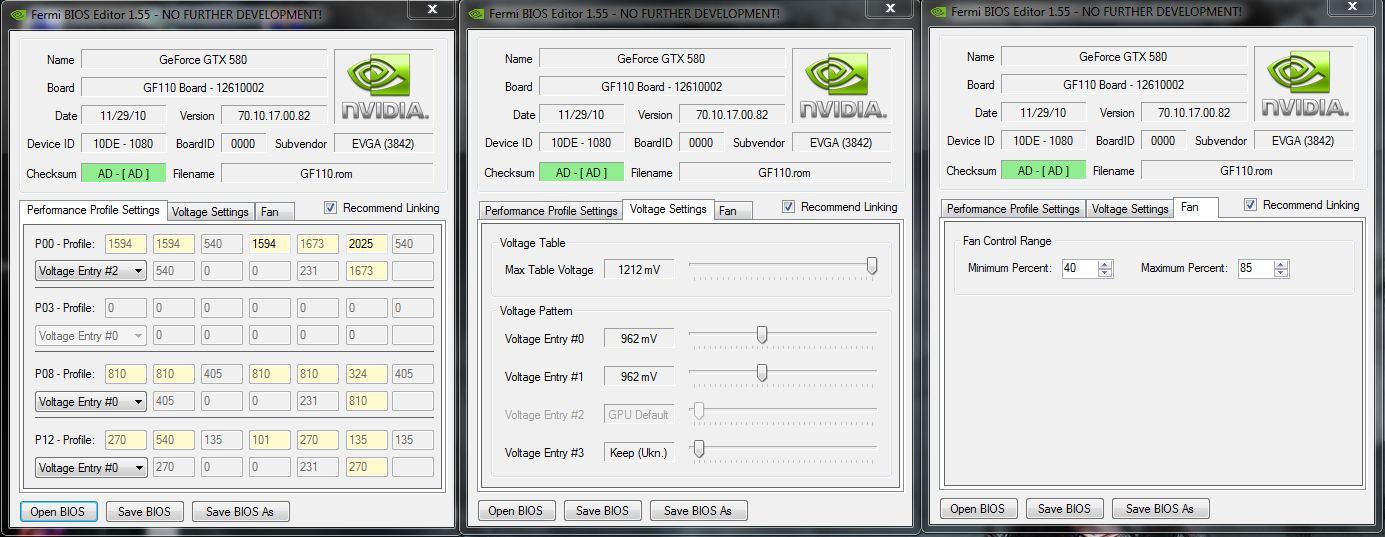1385x537 pixels.
Task: Click Date field 11/29/10 in the Fan window
Action: pyautogui.click(x=1044, y=113)
